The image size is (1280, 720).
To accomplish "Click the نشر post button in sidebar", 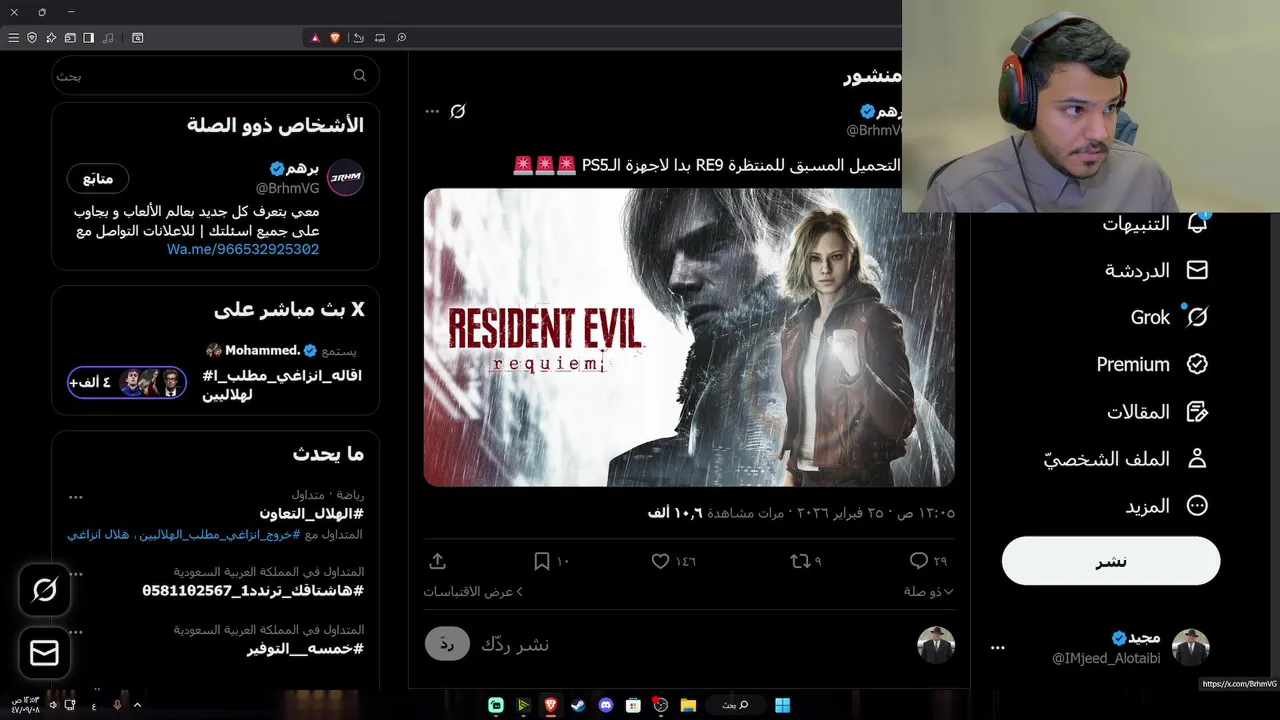I will tap(1111, 561).
